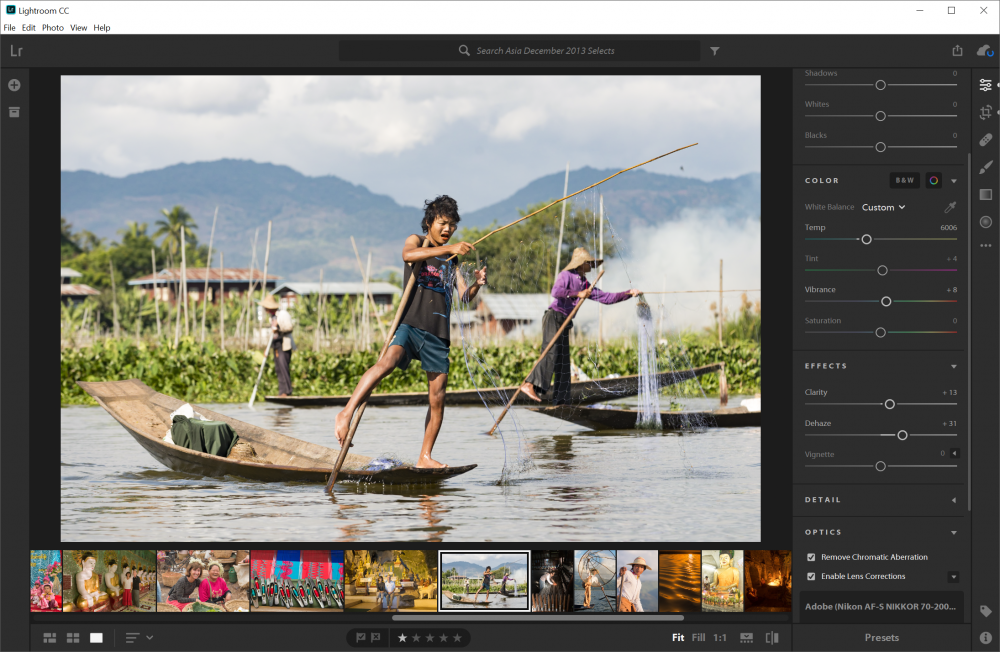Select the golden rippled sand thumbnail
The image size is (1000, 652).
point(680,581)
